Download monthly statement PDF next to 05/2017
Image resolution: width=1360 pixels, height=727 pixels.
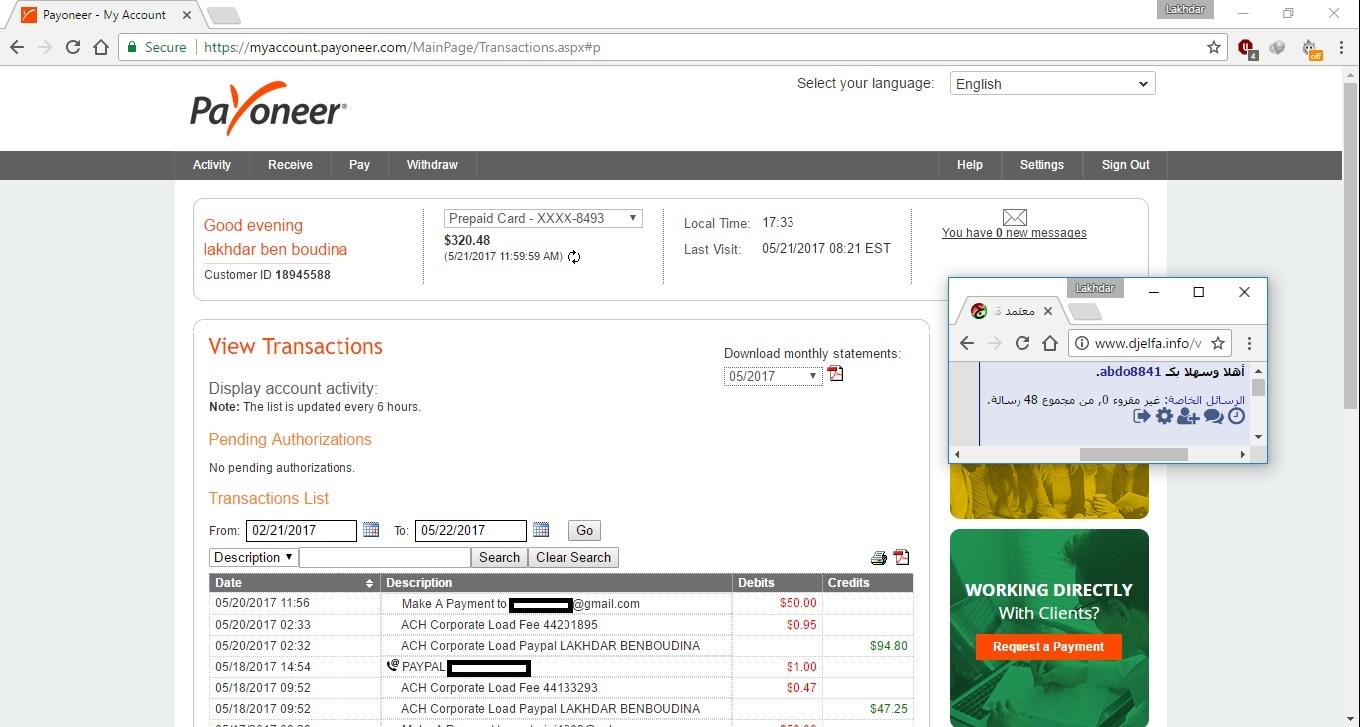click(x=836, y=374)
